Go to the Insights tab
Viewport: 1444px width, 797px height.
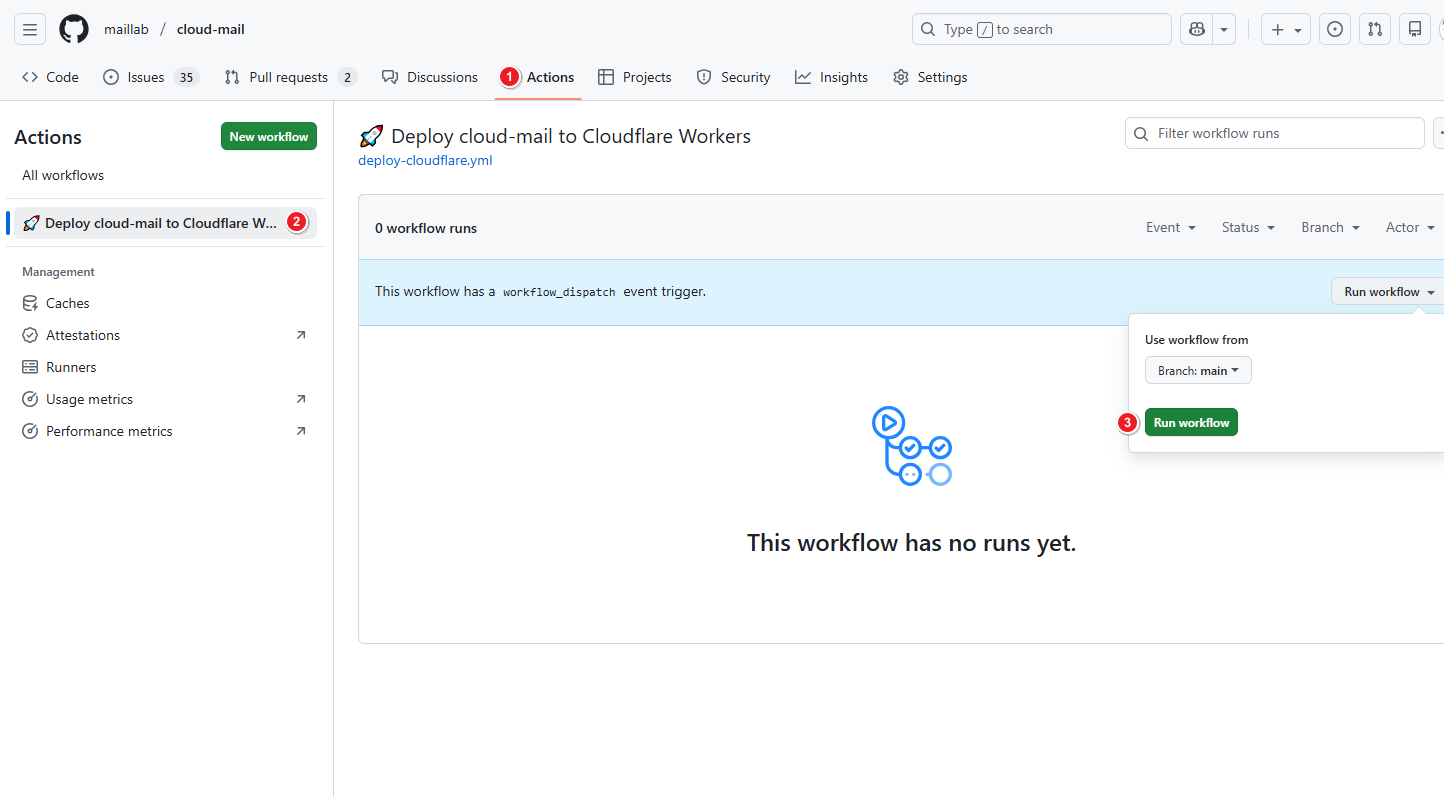click(831, 77)
